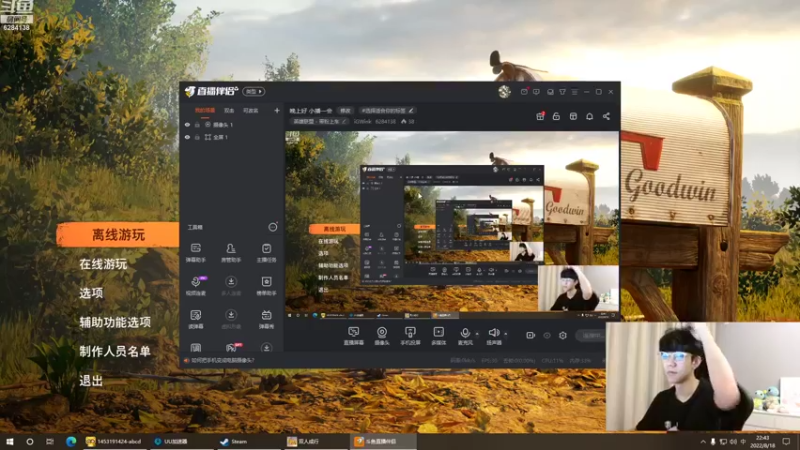
Task: Click the webcam overlay in the preview
Action: pos(578,288)
